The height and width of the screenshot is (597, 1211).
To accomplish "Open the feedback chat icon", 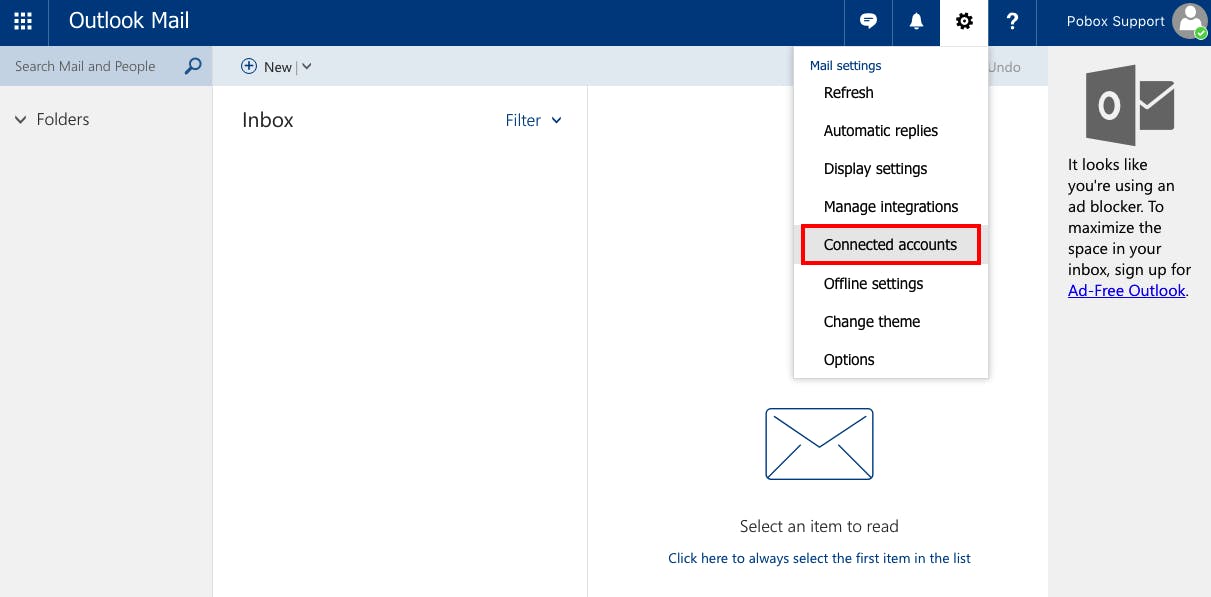I will tap(867, 20).
